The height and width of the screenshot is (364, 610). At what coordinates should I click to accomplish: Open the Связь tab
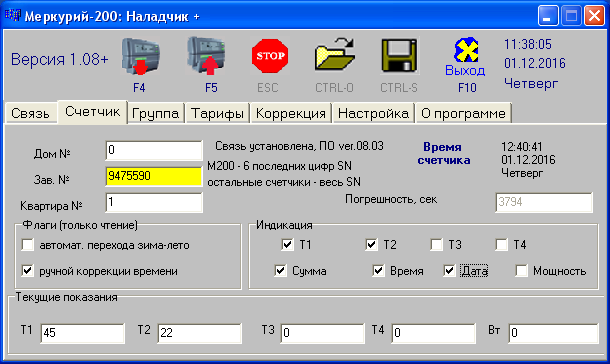pyautogui.click(x=30, y=114)
